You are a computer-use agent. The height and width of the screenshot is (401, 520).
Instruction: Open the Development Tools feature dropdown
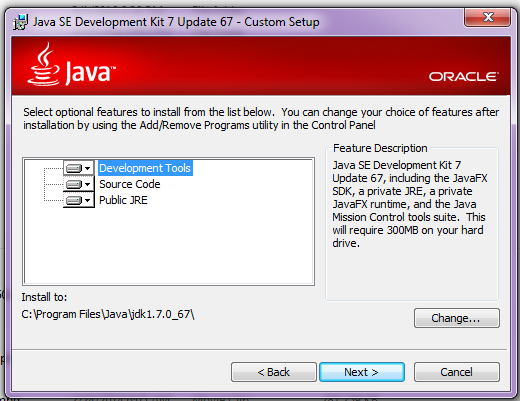[79, 168]
